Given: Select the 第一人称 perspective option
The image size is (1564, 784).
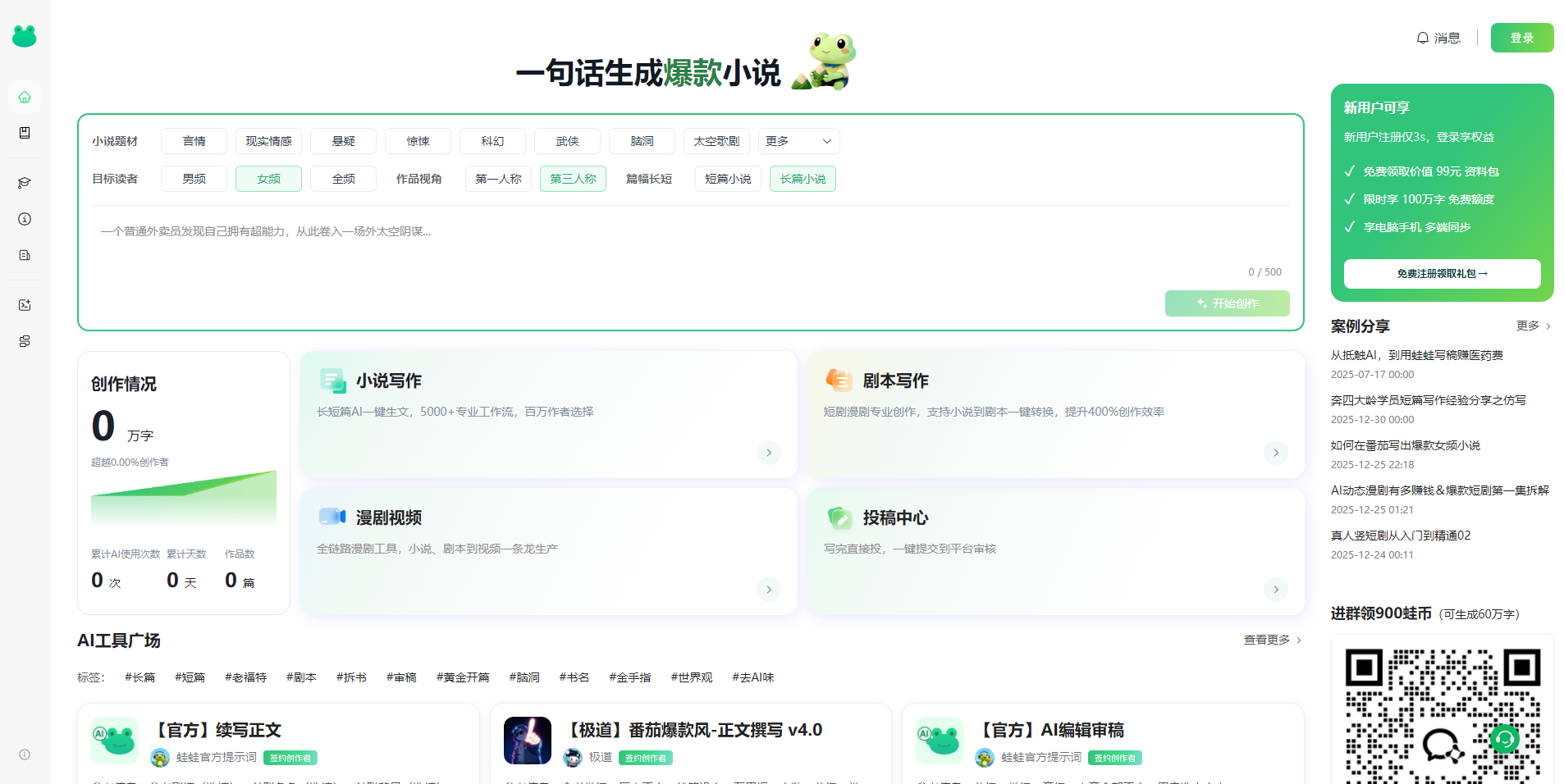Looking at the screenshot, I should point(498,179).
